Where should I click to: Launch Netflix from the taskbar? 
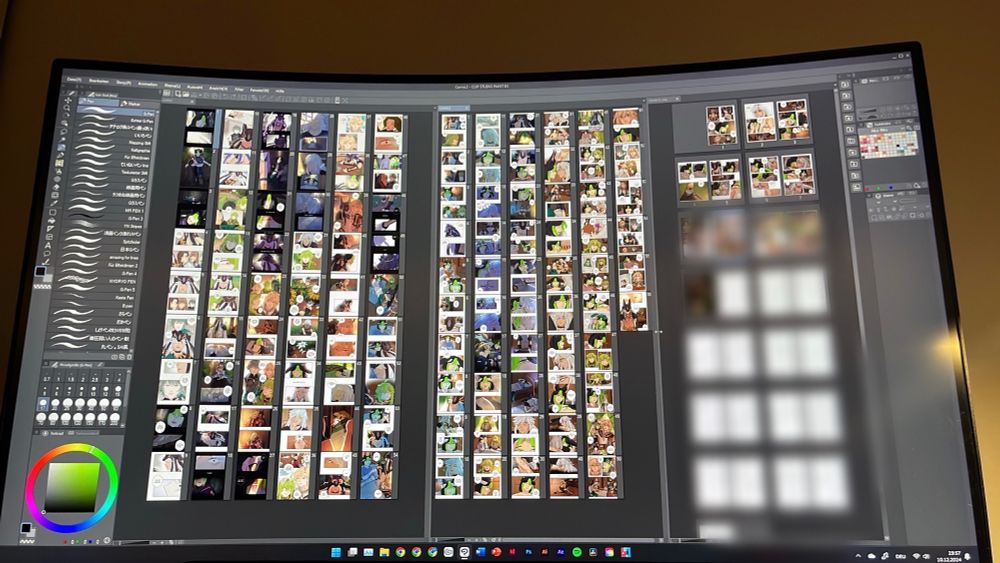pos(512,552)
